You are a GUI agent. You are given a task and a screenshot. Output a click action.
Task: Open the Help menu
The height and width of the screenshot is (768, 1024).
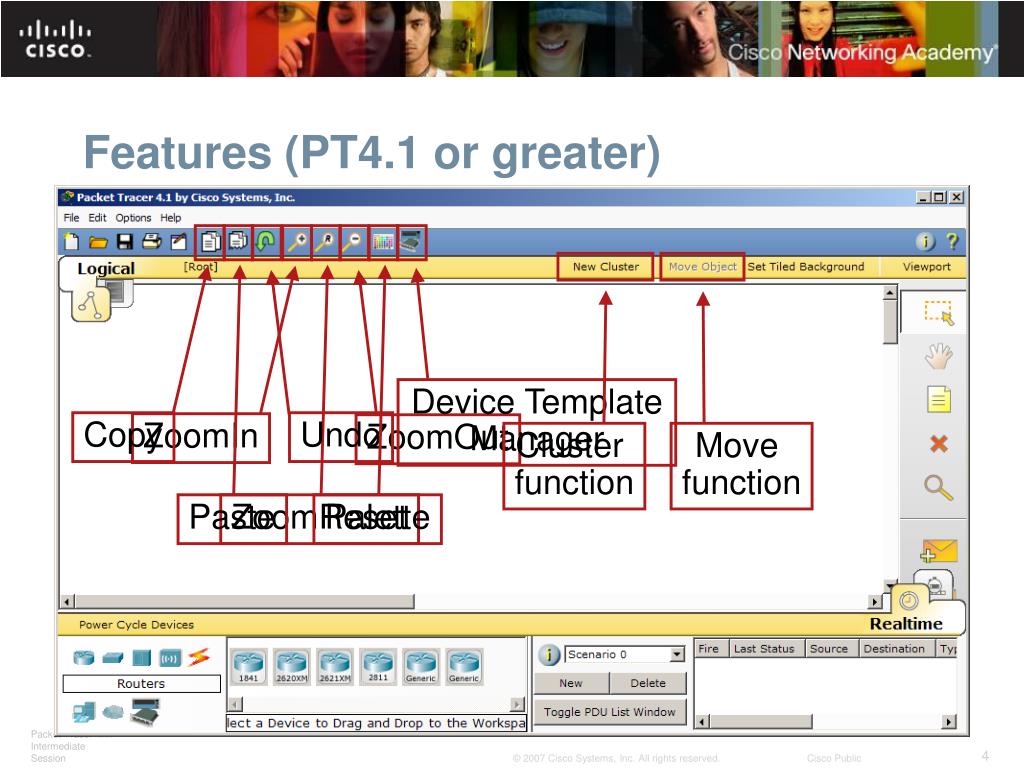click(x=171, y=217)
